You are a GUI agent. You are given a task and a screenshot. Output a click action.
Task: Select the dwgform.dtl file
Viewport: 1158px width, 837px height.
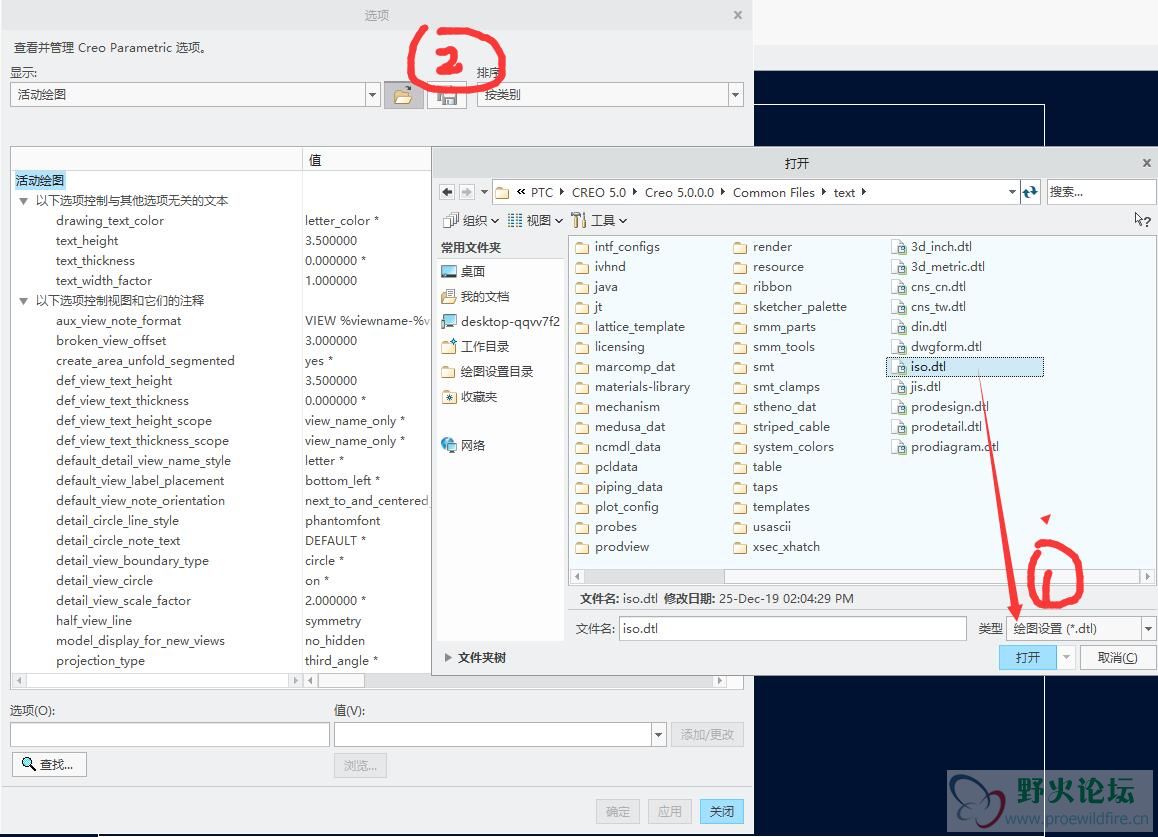pos(937,346)
